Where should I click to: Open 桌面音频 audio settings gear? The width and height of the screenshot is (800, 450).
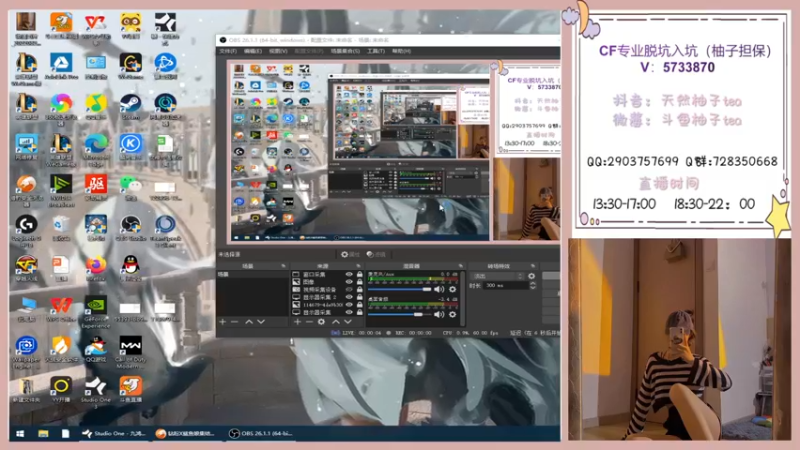click(x=452, y=314)
